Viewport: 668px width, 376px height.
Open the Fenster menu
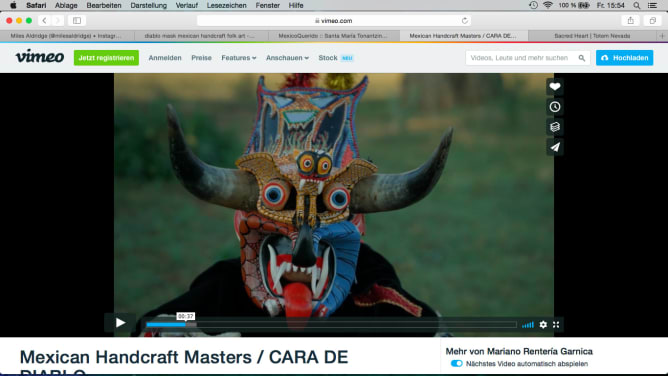[268, 5]
